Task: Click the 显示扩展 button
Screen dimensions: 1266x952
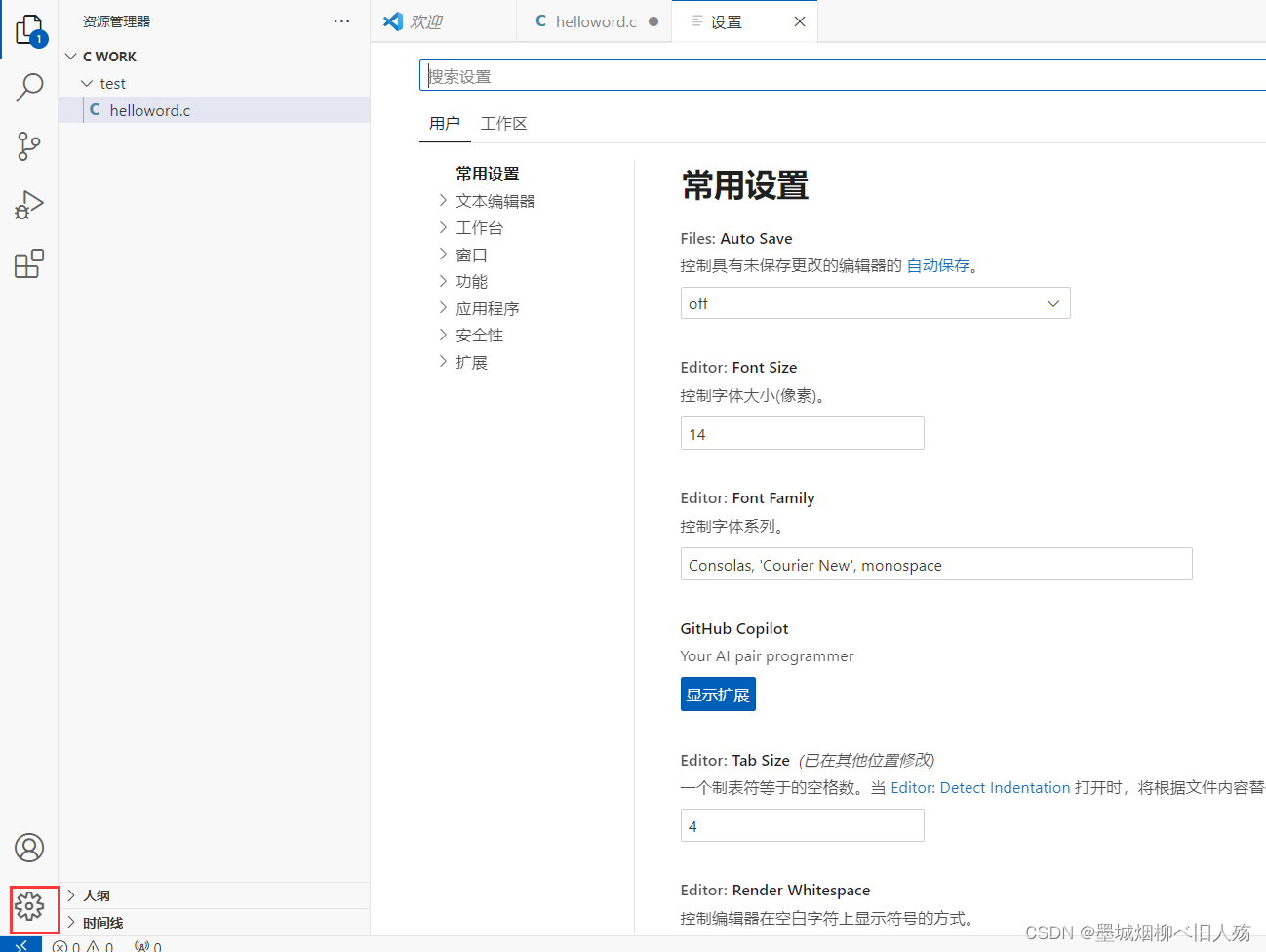Action: 718,694
